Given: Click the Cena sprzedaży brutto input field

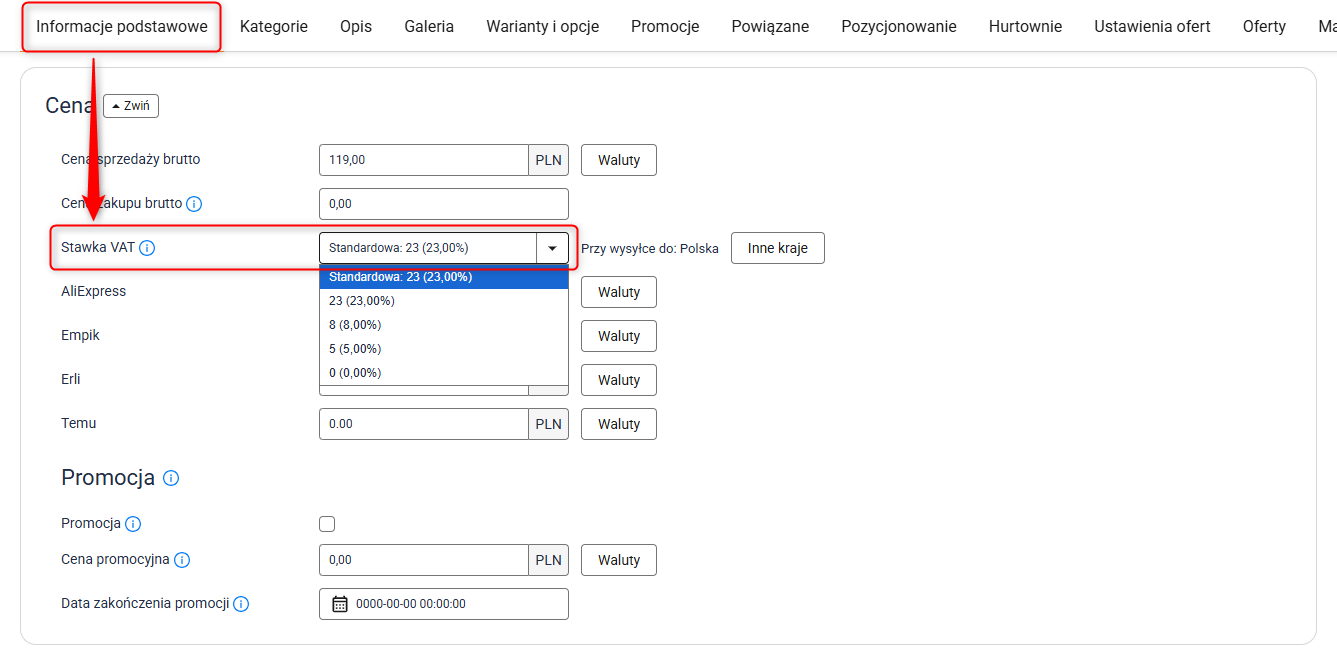Looking at the screenshot, I should (x=423, y=160).
